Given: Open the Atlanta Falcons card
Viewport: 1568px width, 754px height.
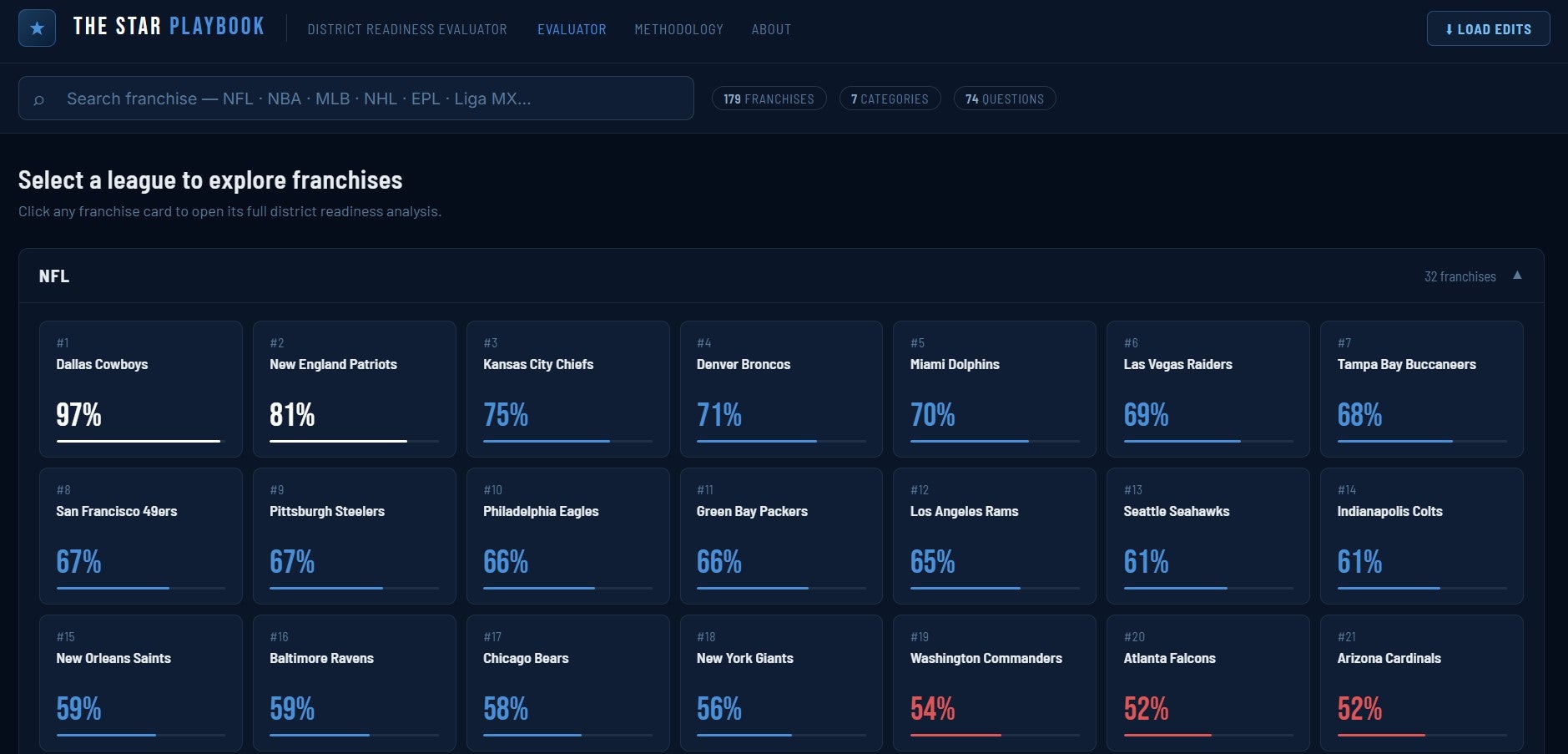Looking at the screenshot, I should [1208, 683].
